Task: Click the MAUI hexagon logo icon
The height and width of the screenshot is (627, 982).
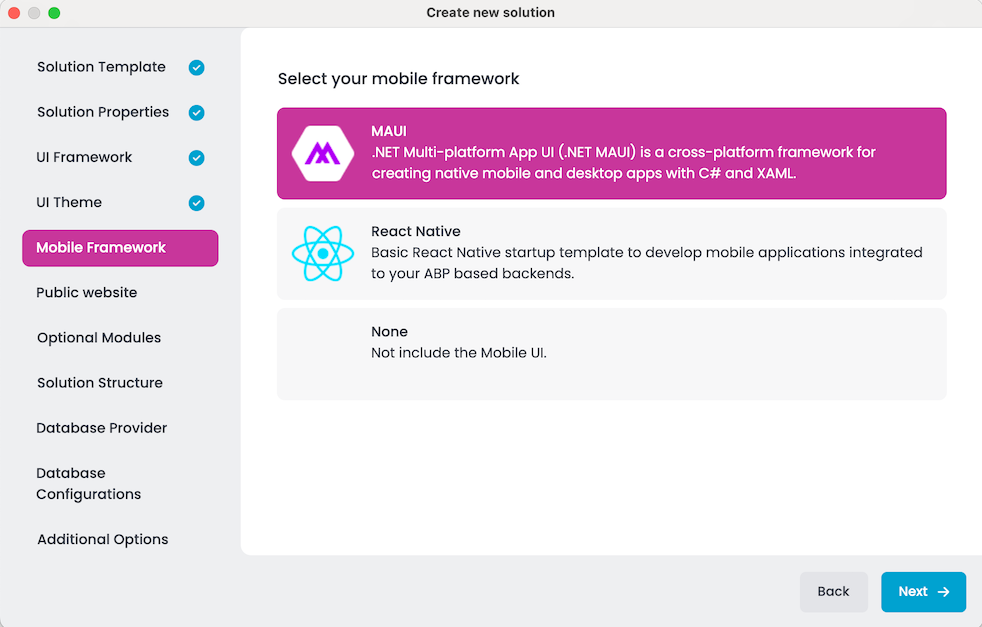Action: [323, 153]
